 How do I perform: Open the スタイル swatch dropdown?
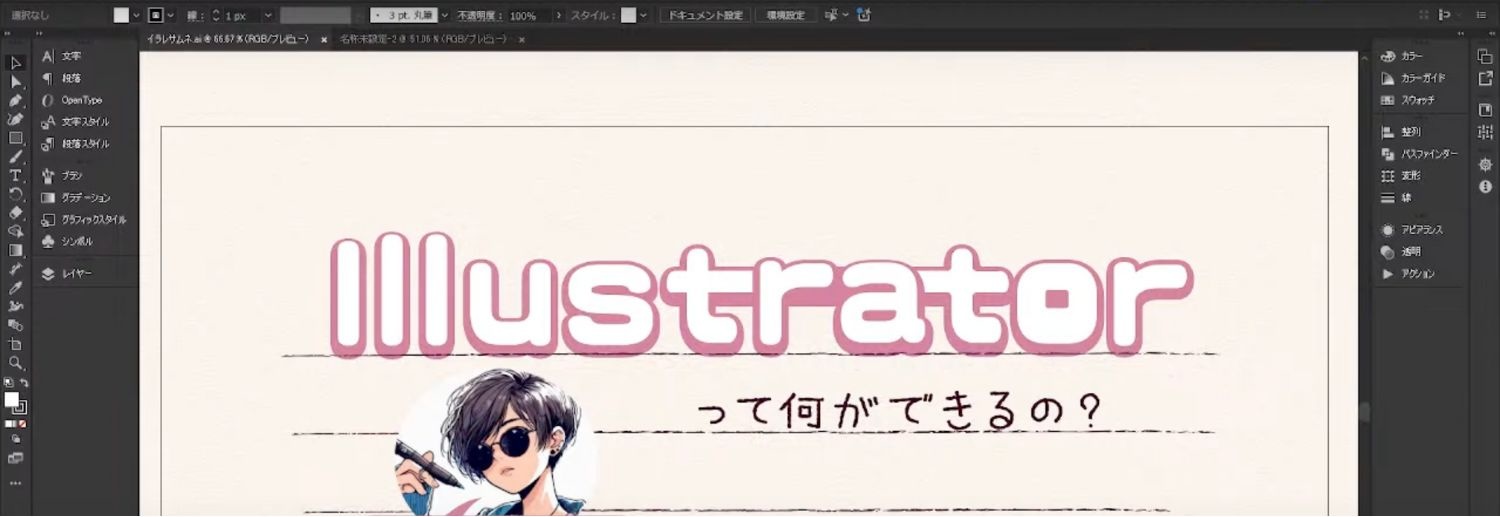(643, 16)
